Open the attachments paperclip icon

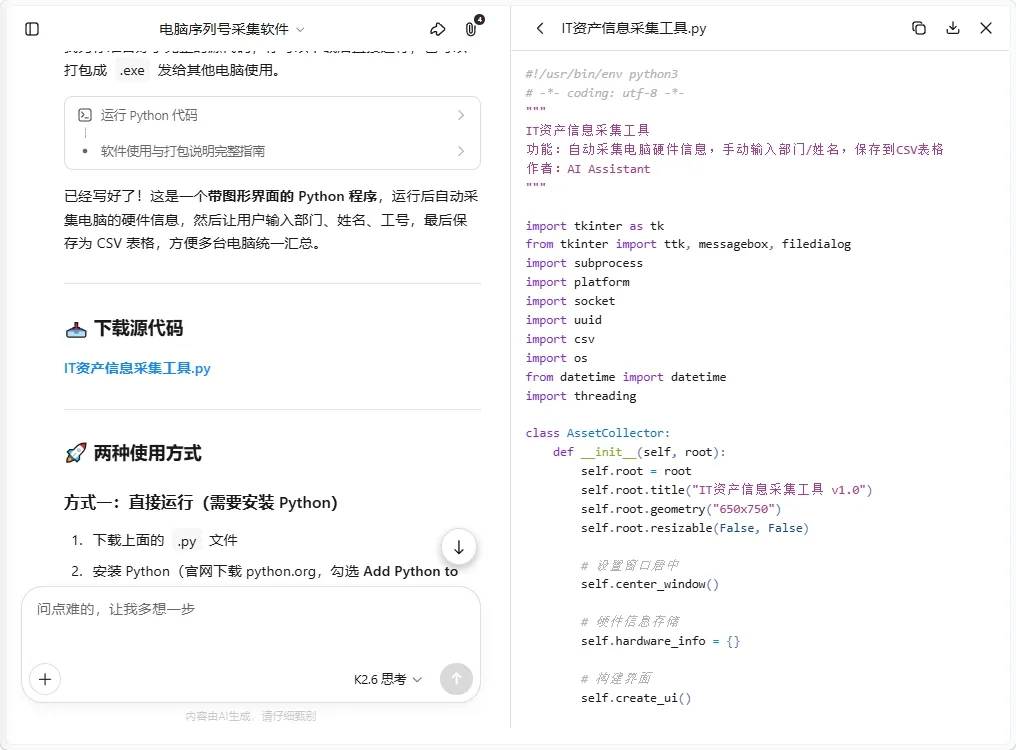pos(471,29)
